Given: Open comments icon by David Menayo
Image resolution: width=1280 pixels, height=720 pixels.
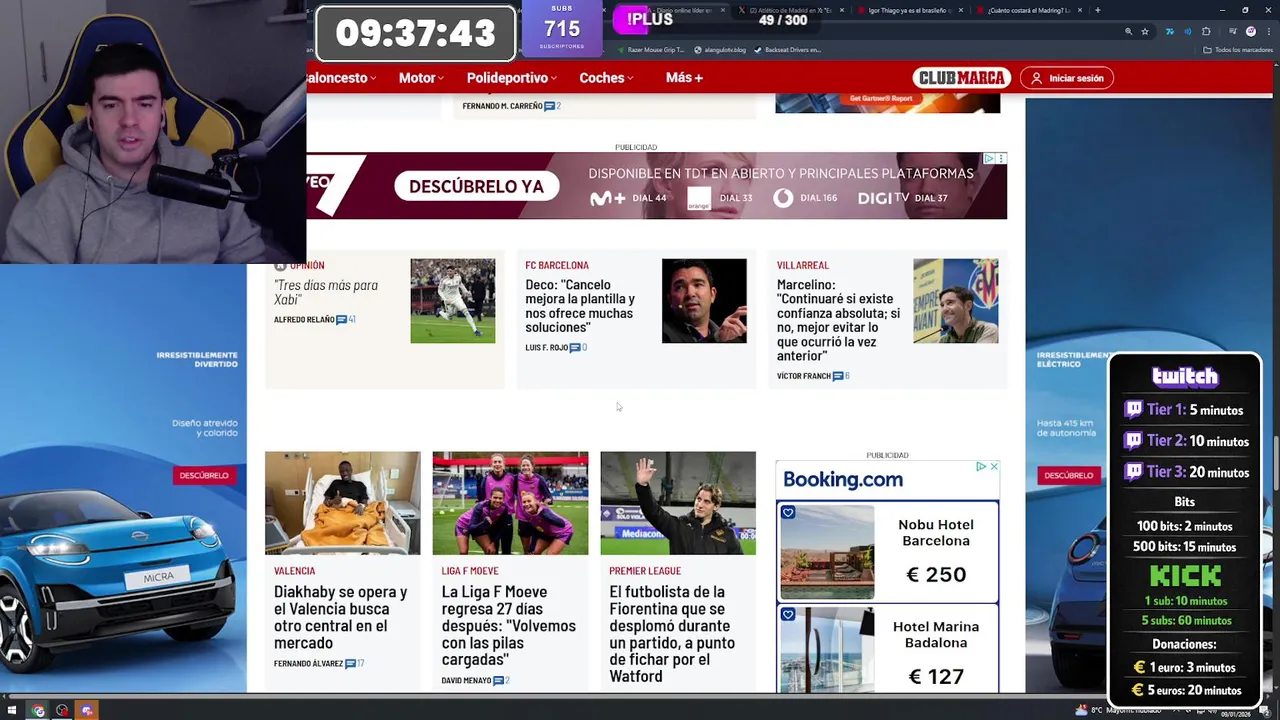Looking at the screenshot, I should [500, 681].
